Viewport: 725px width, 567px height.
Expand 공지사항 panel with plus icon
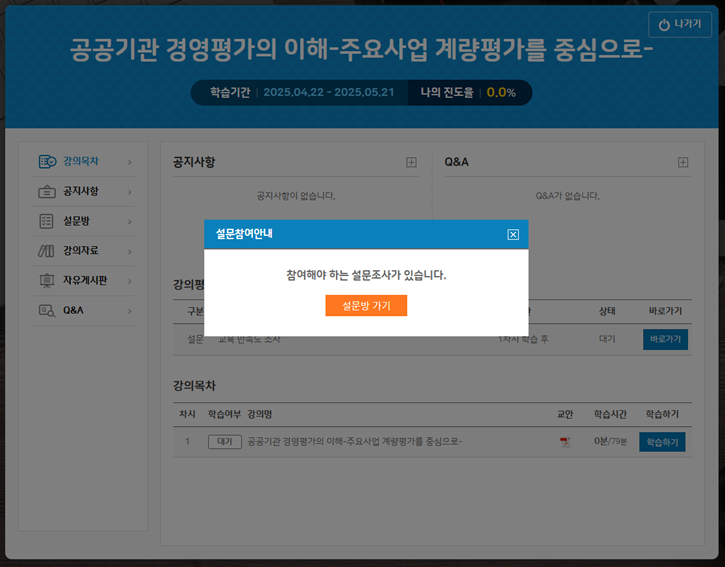[411, 162]
